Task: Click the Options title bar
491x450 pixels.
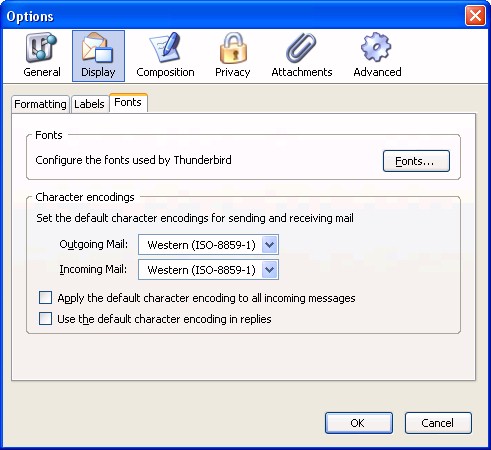Action: (233, 16)
